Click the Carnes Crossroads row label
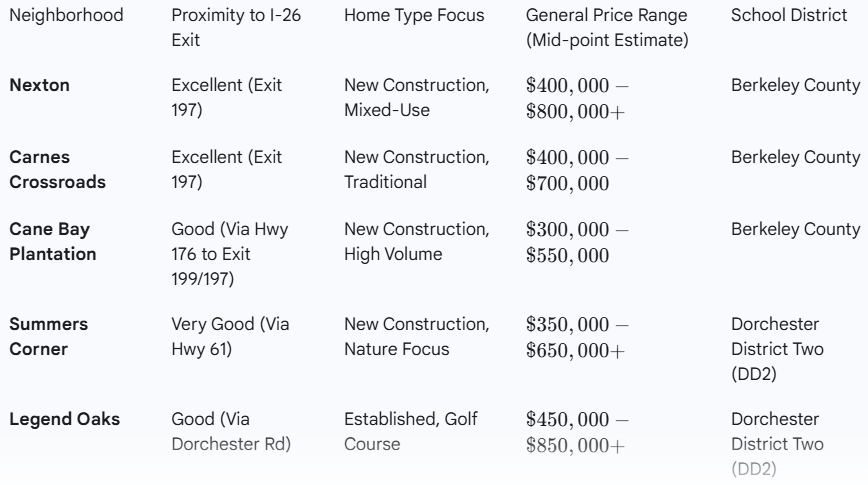 point(58,169)
